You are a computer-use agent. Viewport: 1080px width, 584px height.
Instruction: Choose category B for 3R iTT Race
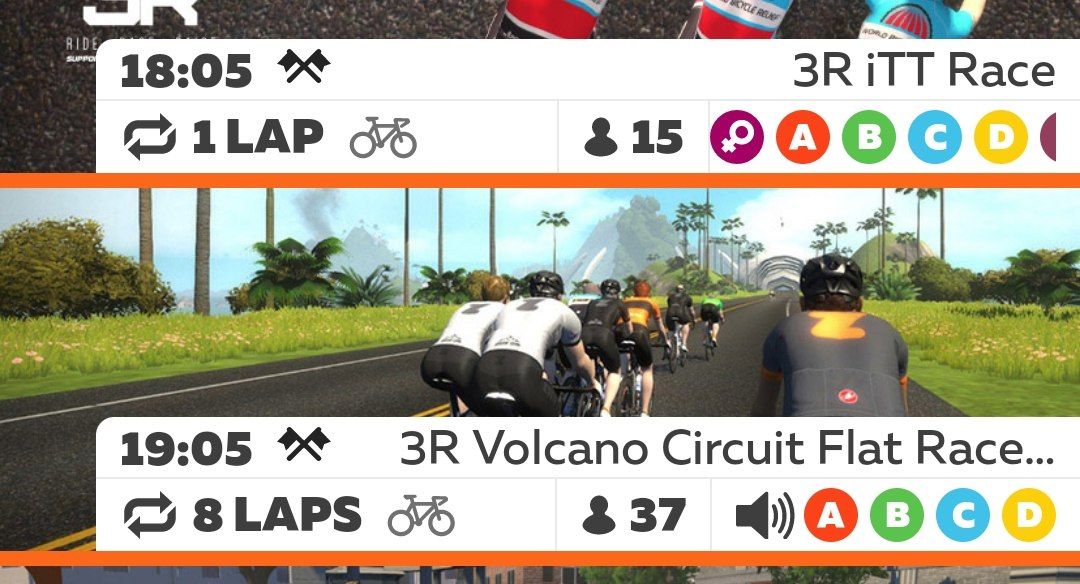pyautogui.click(x=869, y=137)
